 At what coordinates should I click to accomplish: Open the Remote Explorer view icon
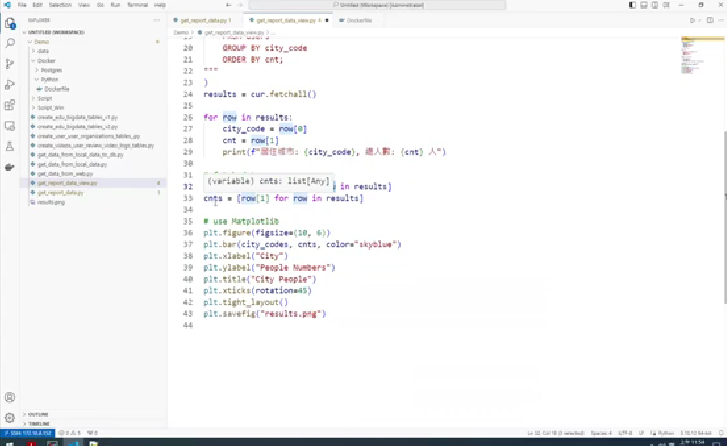click(x=10, y=126)
